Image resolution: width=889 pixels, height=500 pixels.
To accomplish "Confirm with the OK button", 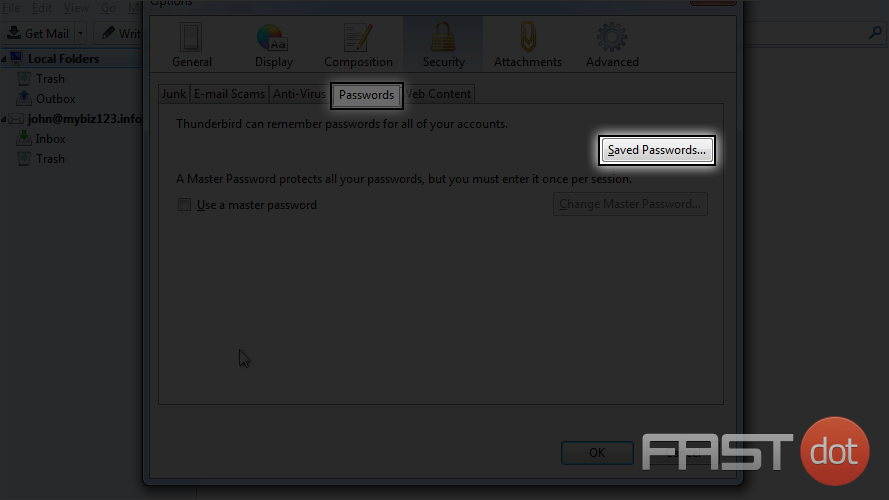I will tap(597, 452).
